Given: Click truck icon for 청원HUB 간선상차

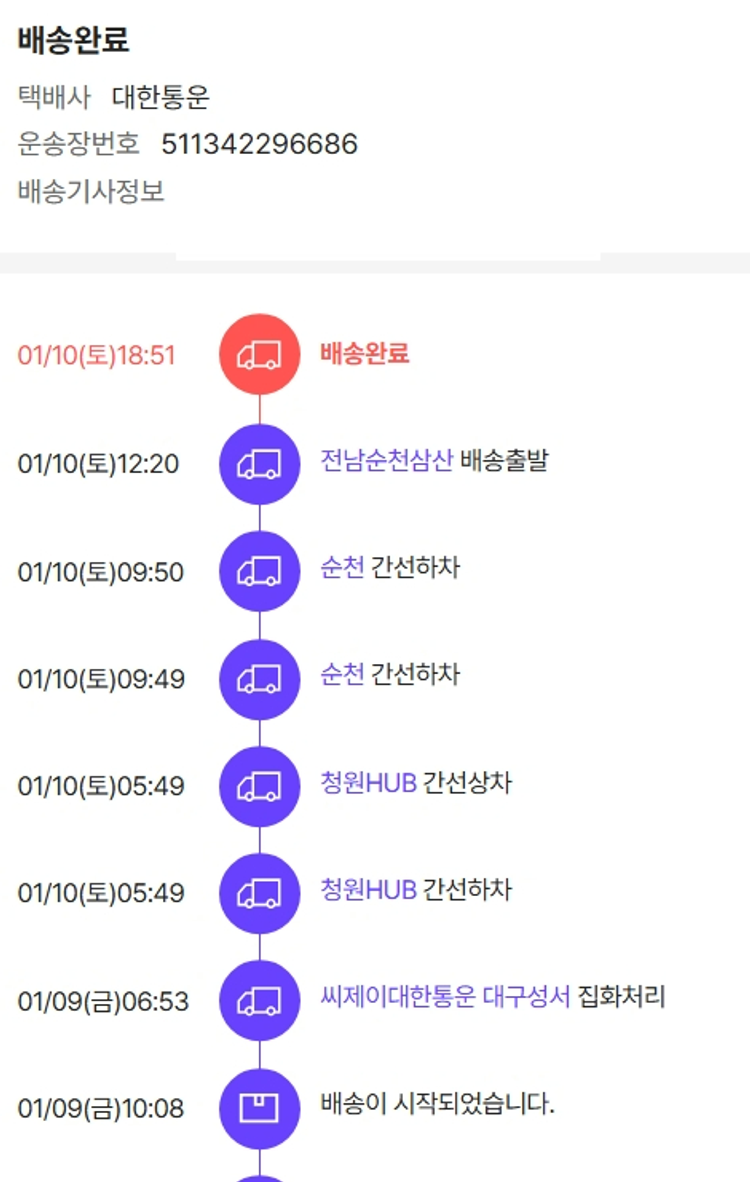Looking at the screenshot, I should 259,786.
